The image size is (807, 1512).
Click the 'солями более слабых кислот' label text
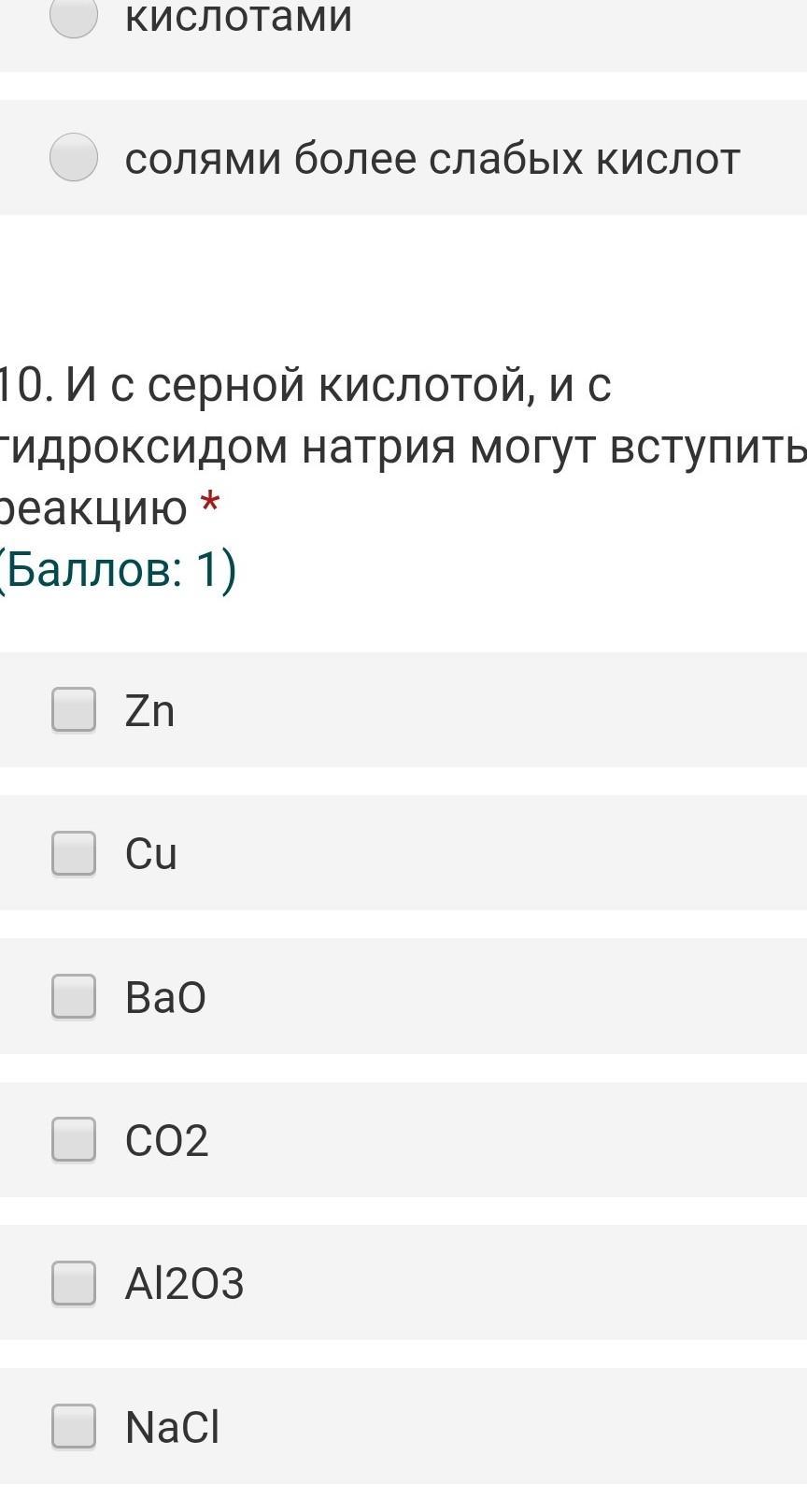tap(432, 158)
